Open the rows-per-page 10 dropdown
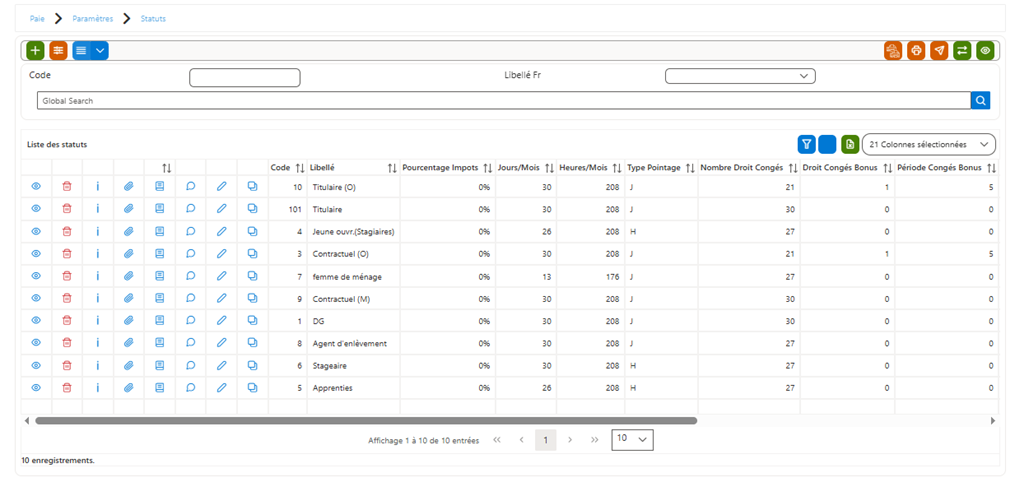 tap(632, 439)
